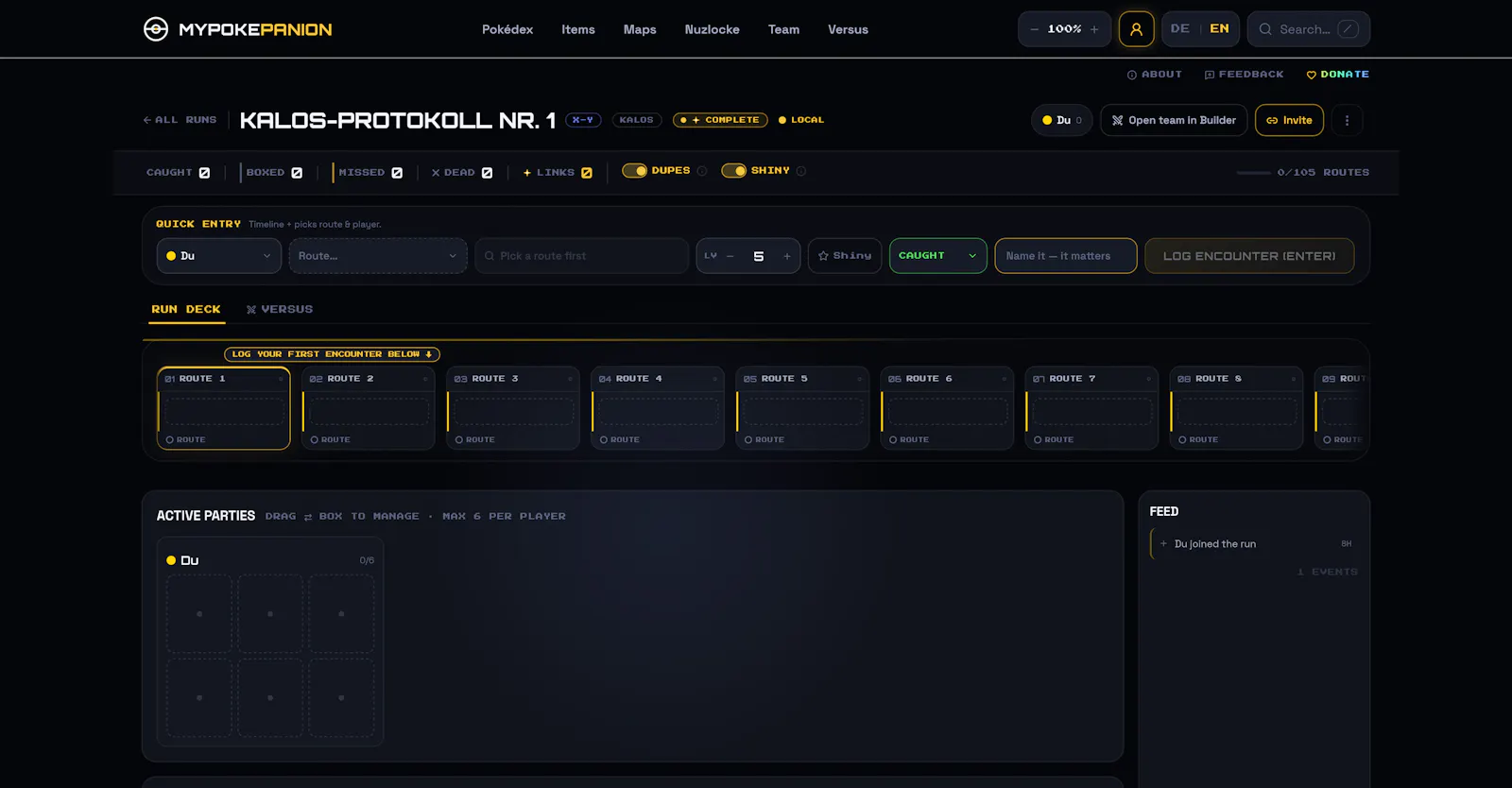Decrease zoom with the minus icon
Viewport: 1512px width, 788px height.
pos(1035,29)
